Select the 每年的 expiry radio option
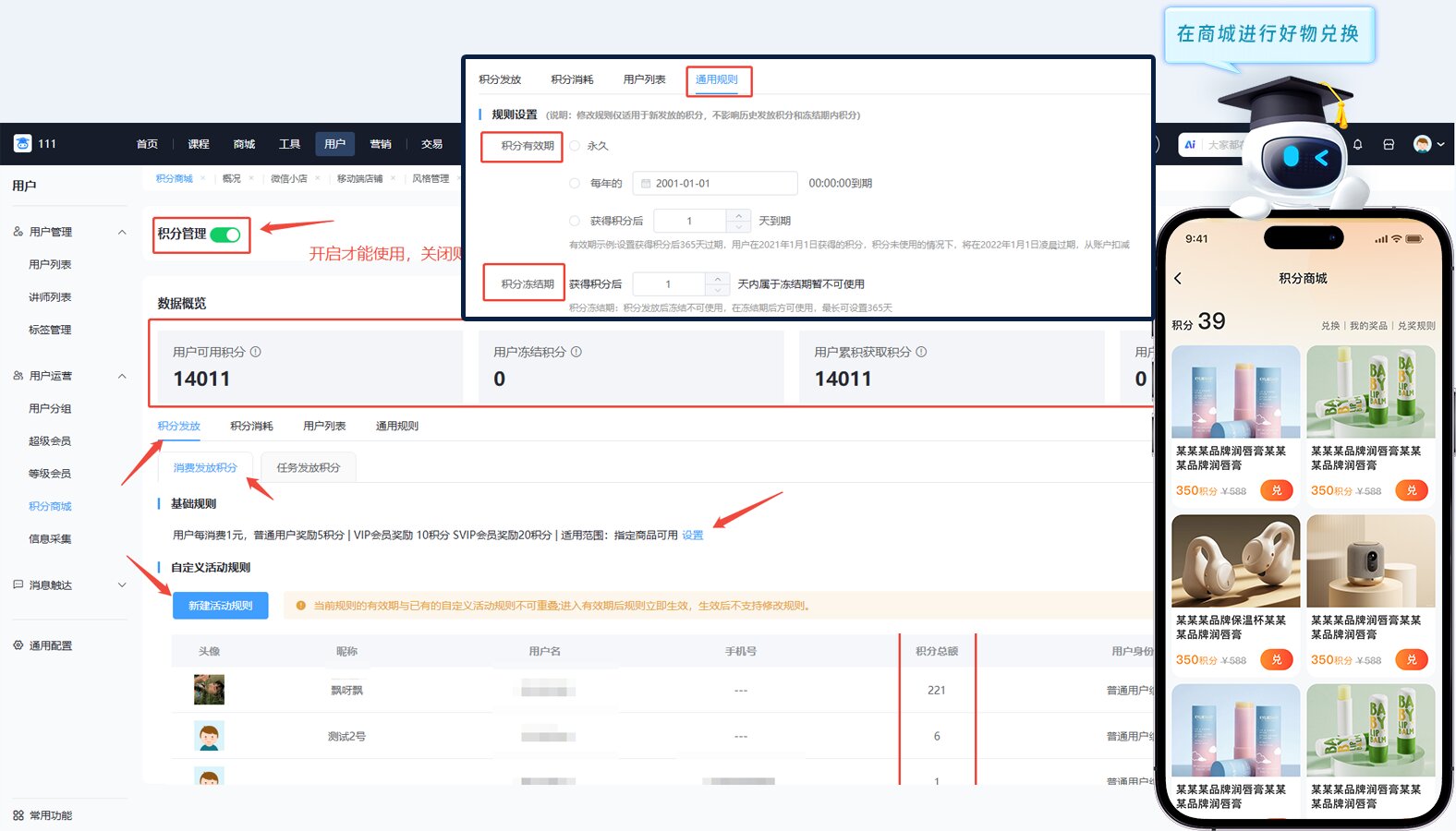 (575, 184)
